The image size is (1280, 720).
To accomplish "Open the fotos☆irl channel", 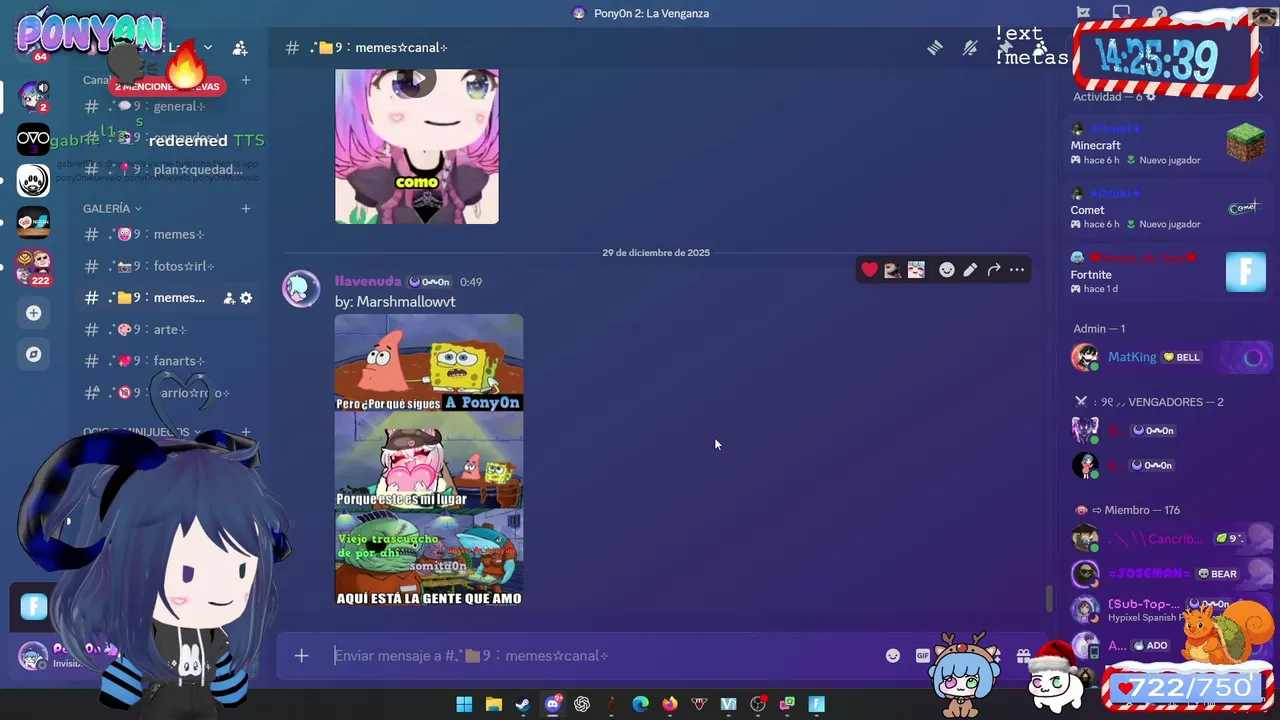I will (x=165, y=266).
